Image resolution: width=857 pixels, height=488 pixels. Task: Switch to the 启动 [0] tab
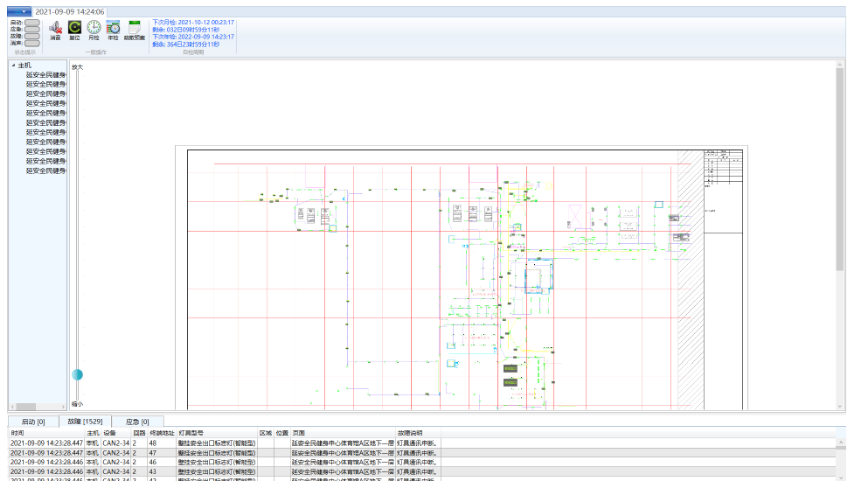[33, 422]
